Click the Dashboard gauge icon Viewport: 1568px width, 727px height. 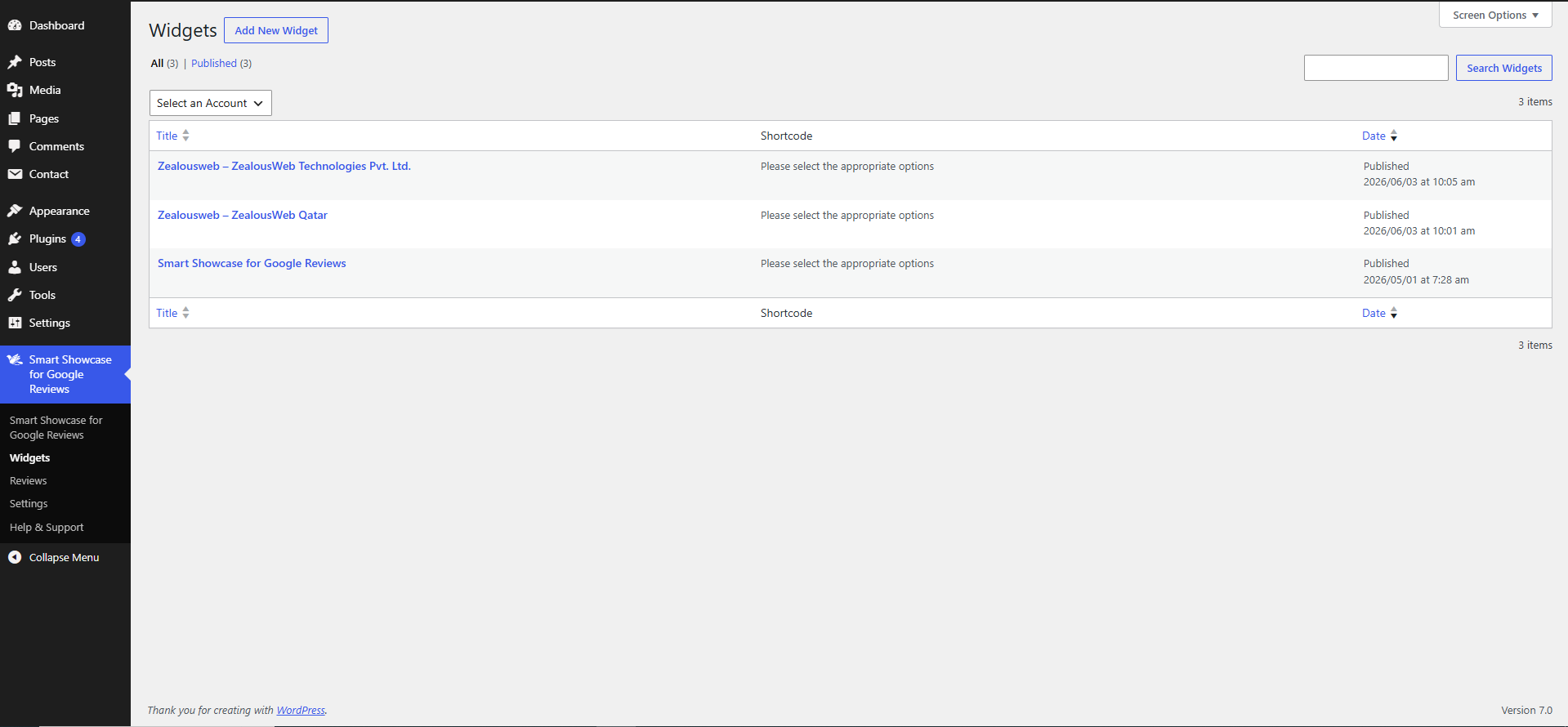pos(15,25)
